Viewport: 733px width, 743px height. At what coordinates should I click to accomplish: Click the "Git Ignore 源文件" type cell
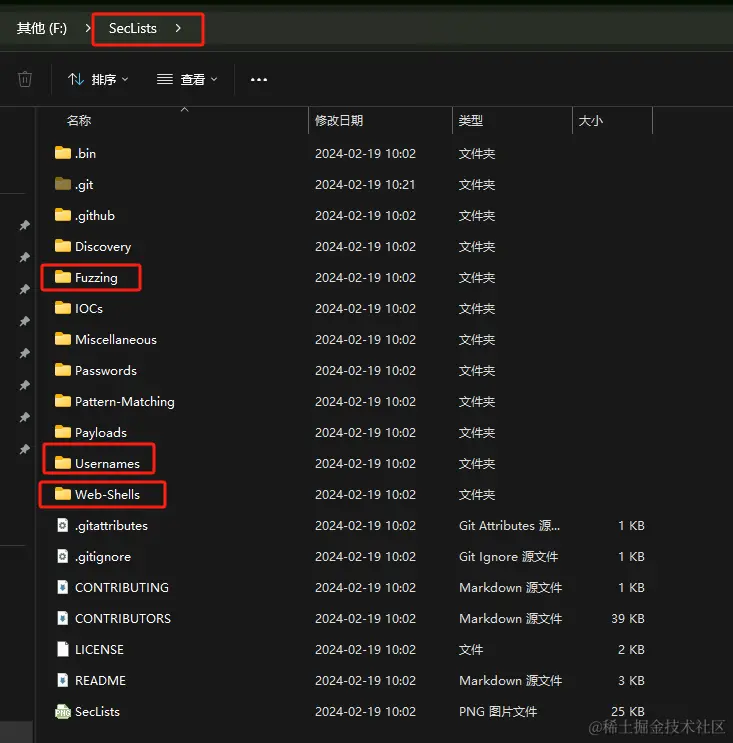pos(508,557)
